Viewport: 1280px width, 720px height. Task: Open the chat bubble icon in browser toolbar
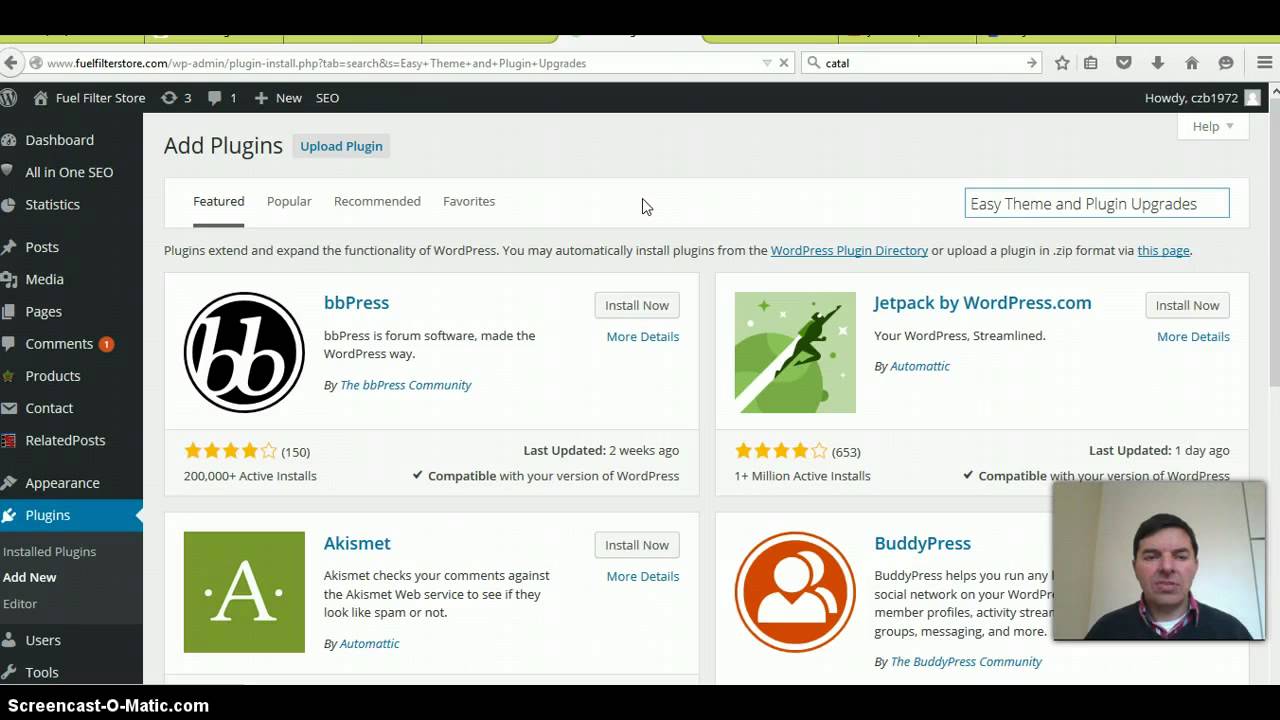1226,63
